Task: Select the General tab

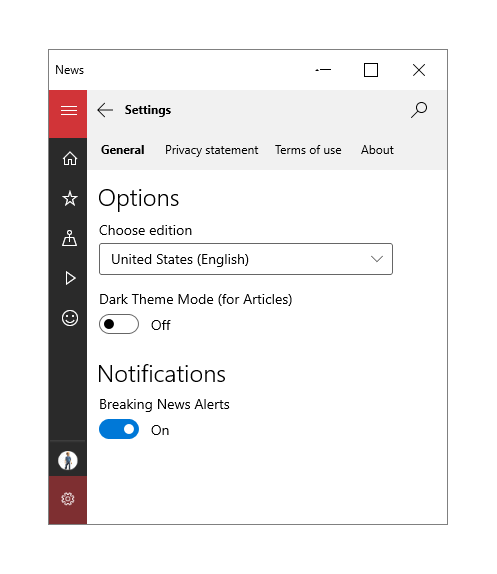Action: (x=123, y=150)
